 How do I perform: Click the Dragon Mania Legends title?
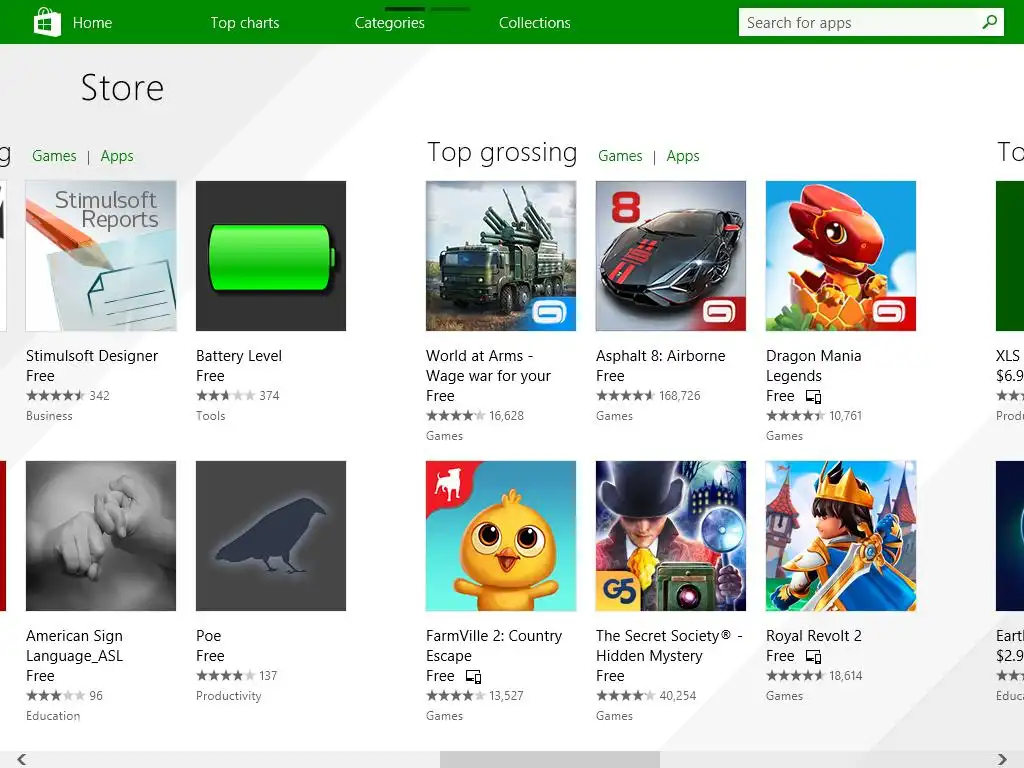(x=813, y=366)
